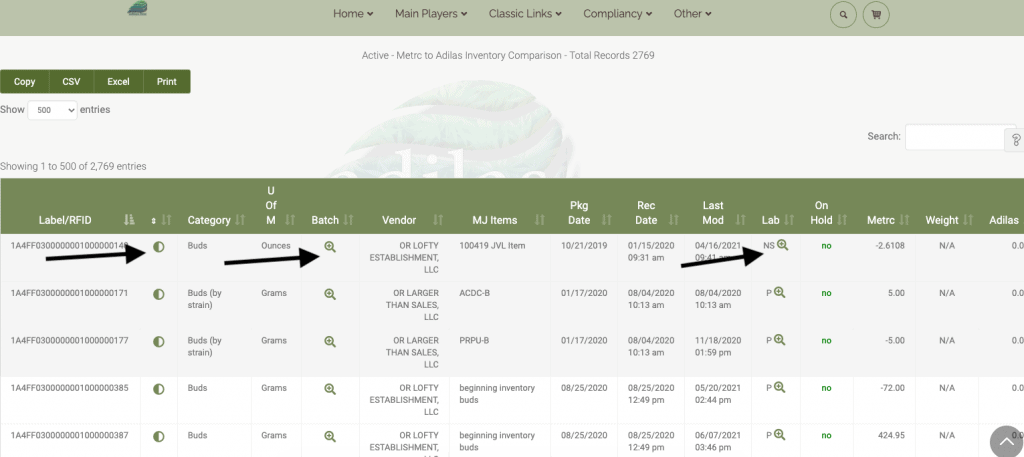Screen dimensions: 1024x457
Task: Click the Copy export button
Action: click(x=25, y=82)
